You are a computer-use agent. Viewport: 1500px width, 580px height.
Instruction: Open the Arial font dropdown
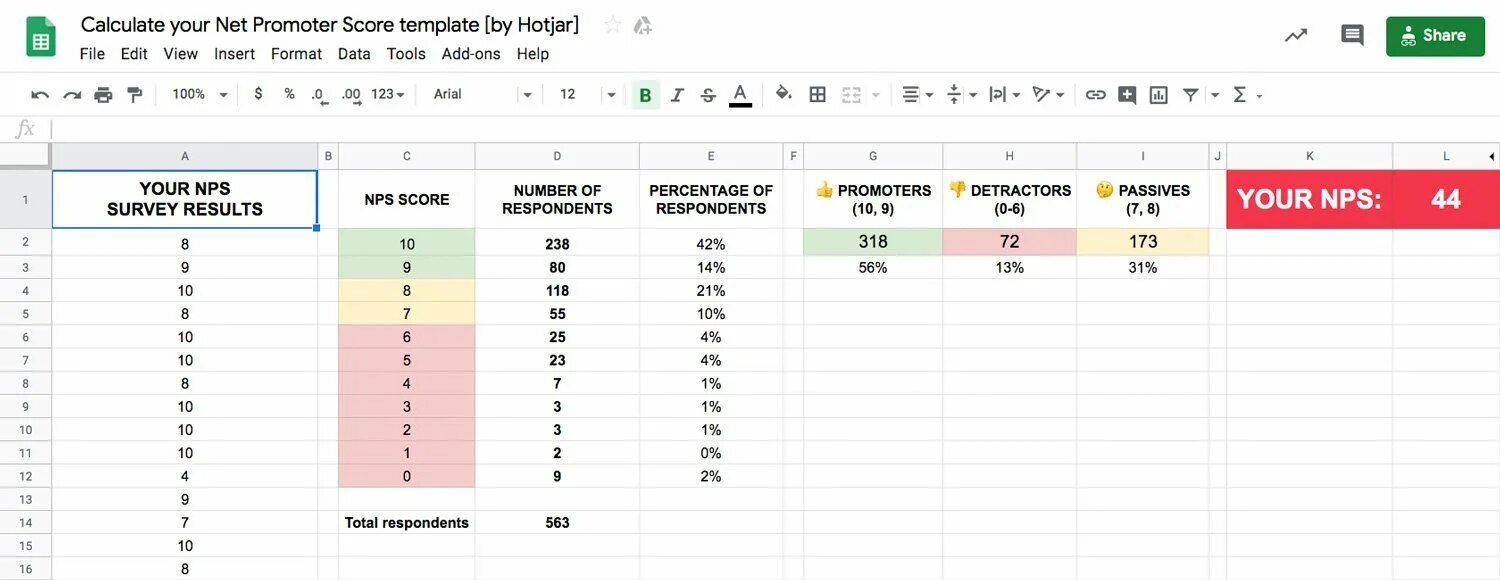[482, 94]
